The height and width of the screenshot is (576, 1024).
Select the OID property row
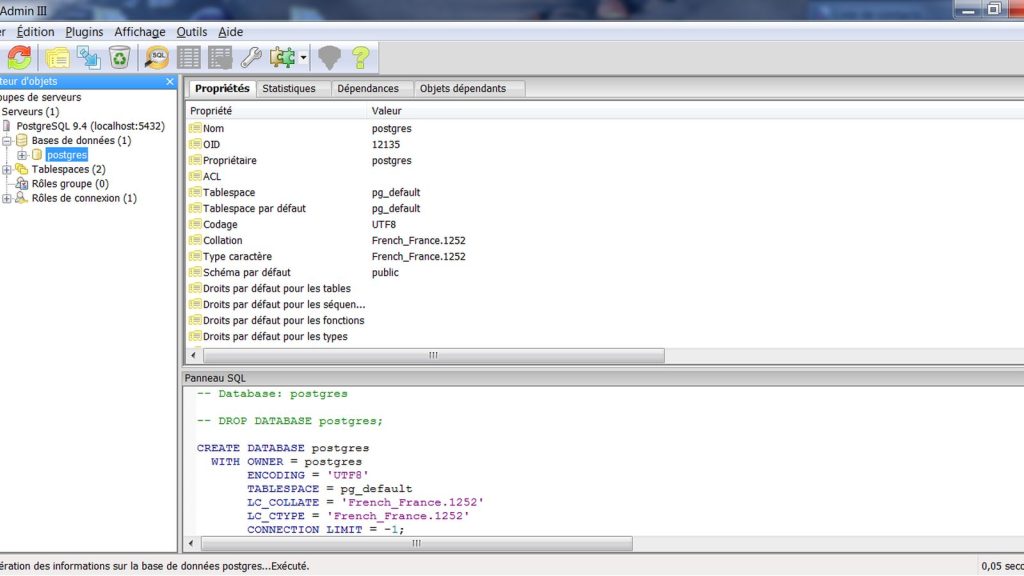pyautogui.click(x=605, y=144)
